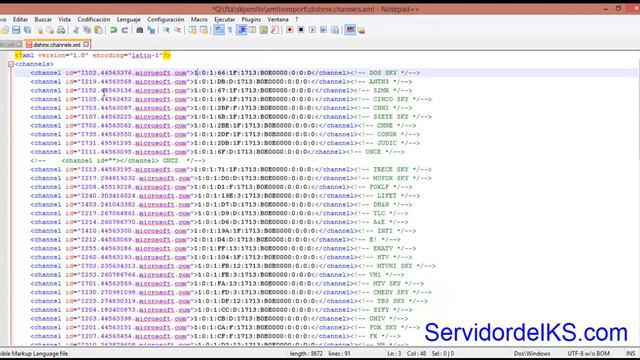Click the Replace toolbar icon
This screenshot has height=360, width=640.
click(x=151, y=30)
